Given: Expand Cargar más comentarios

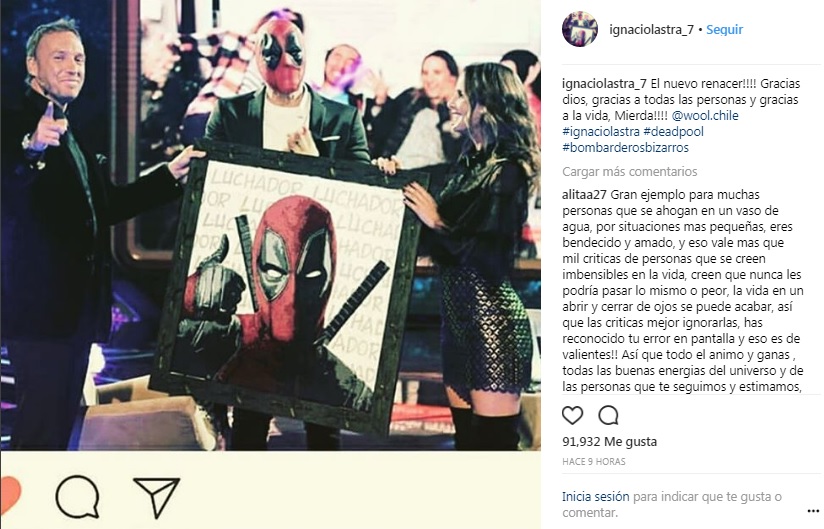Looking at the screenshot, I should (630, 172).
